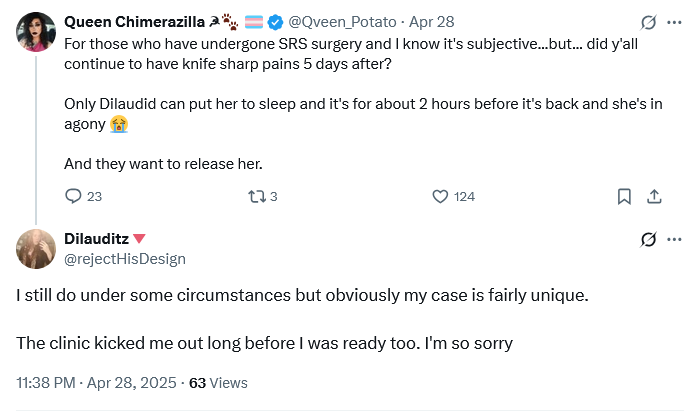Click the 63 Views count

click(x=218, y=383)
